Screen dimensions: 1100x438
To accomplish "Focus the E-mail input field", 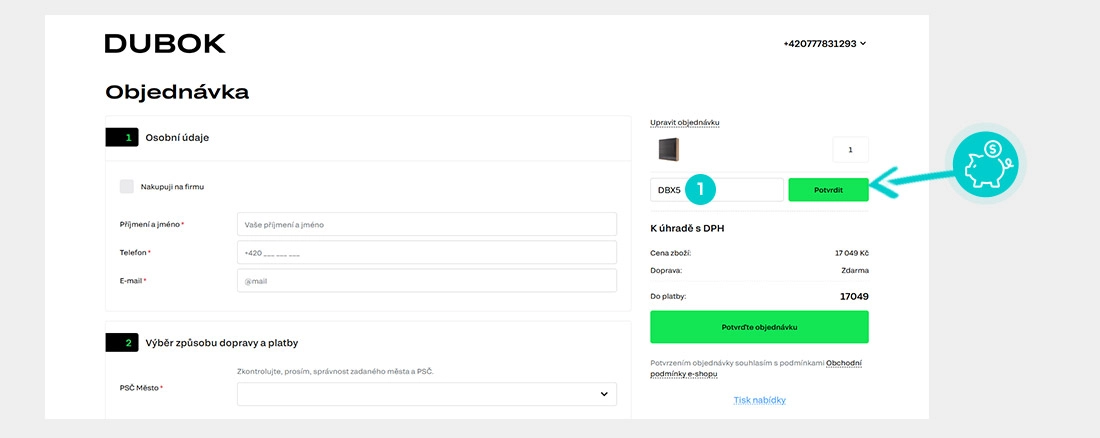I will pos(427,281).
